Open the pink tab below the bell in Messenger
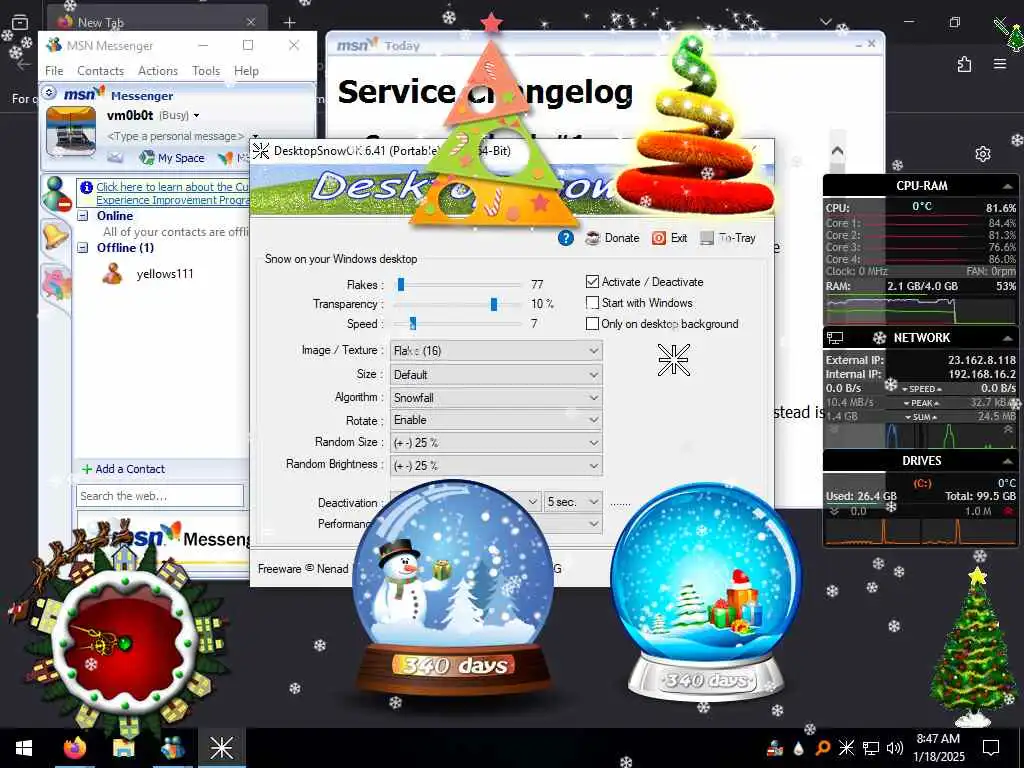The width and height of the screenshot is (1024, 768). pos(56,284)
